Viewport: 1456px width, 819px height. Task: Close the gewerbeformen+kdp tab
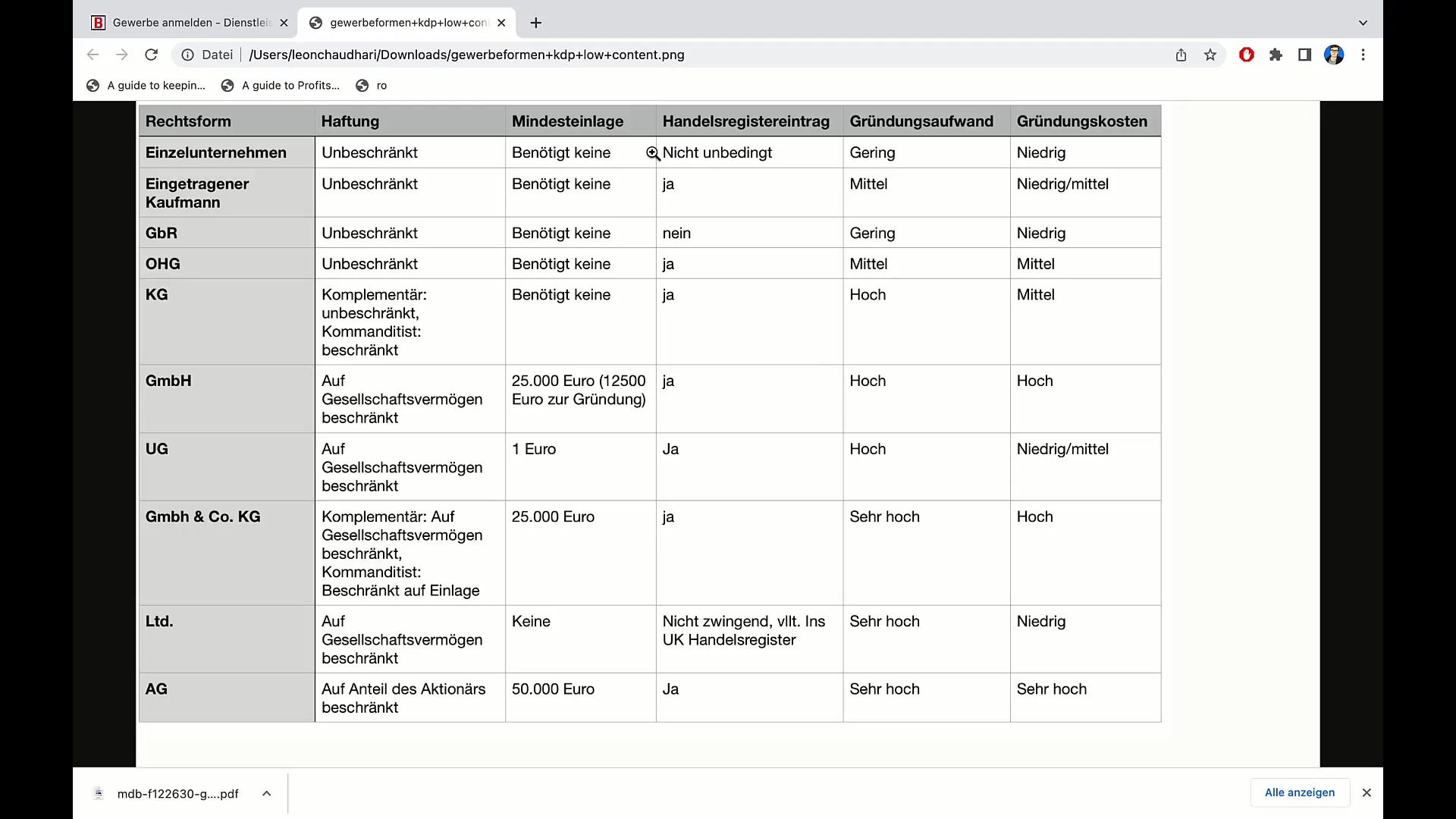click(501, 23)
